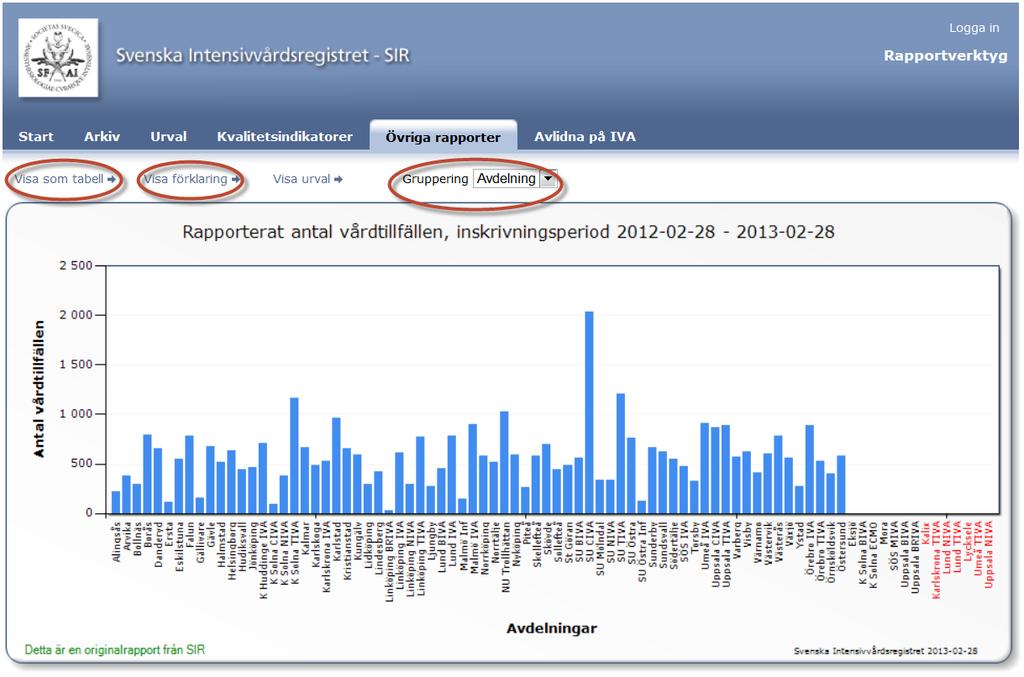
Task: Click the SU TIVA bar in chart
Action: [620, 453]
